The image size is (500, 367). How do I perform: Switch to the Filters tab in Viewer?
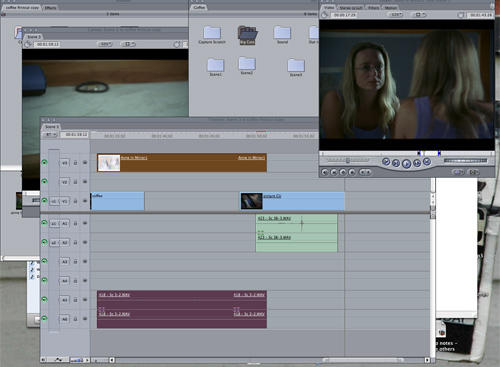coord(373,7)
